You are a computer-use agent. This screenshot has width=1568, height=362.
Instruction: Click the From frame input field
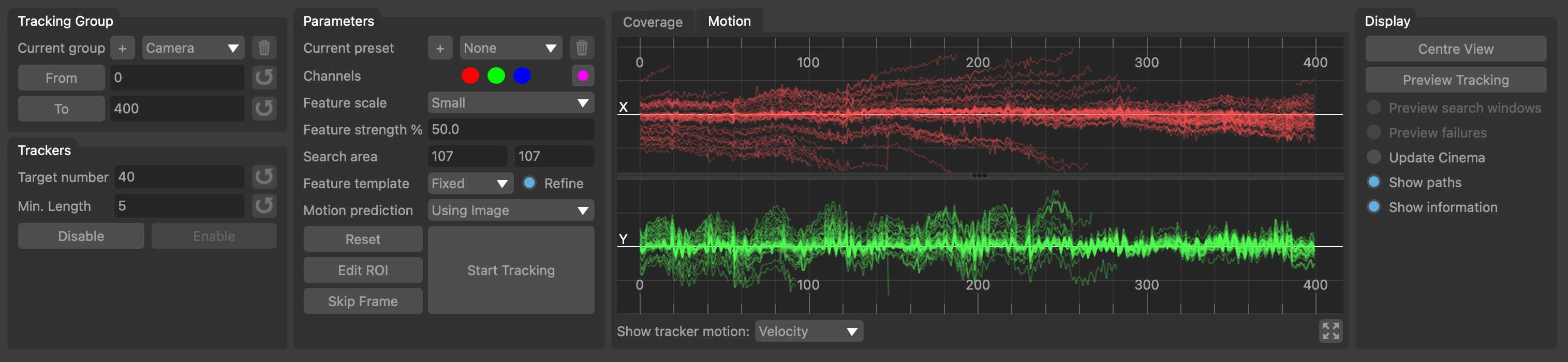[177, 78]
